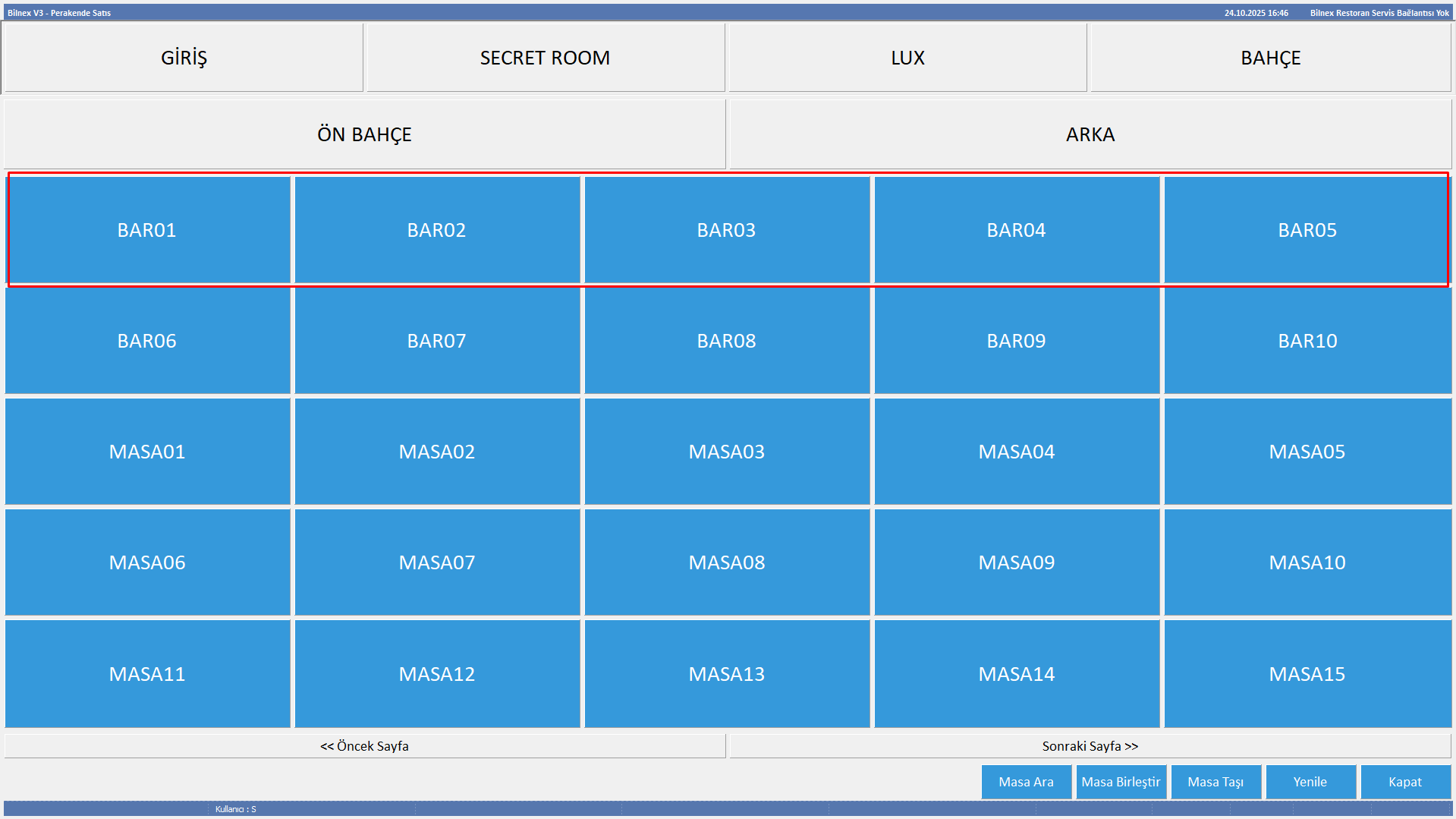Viewport: 1456px width, 819px height.
Task: Select the BAR03 table tile
Action: coord(726,230)
